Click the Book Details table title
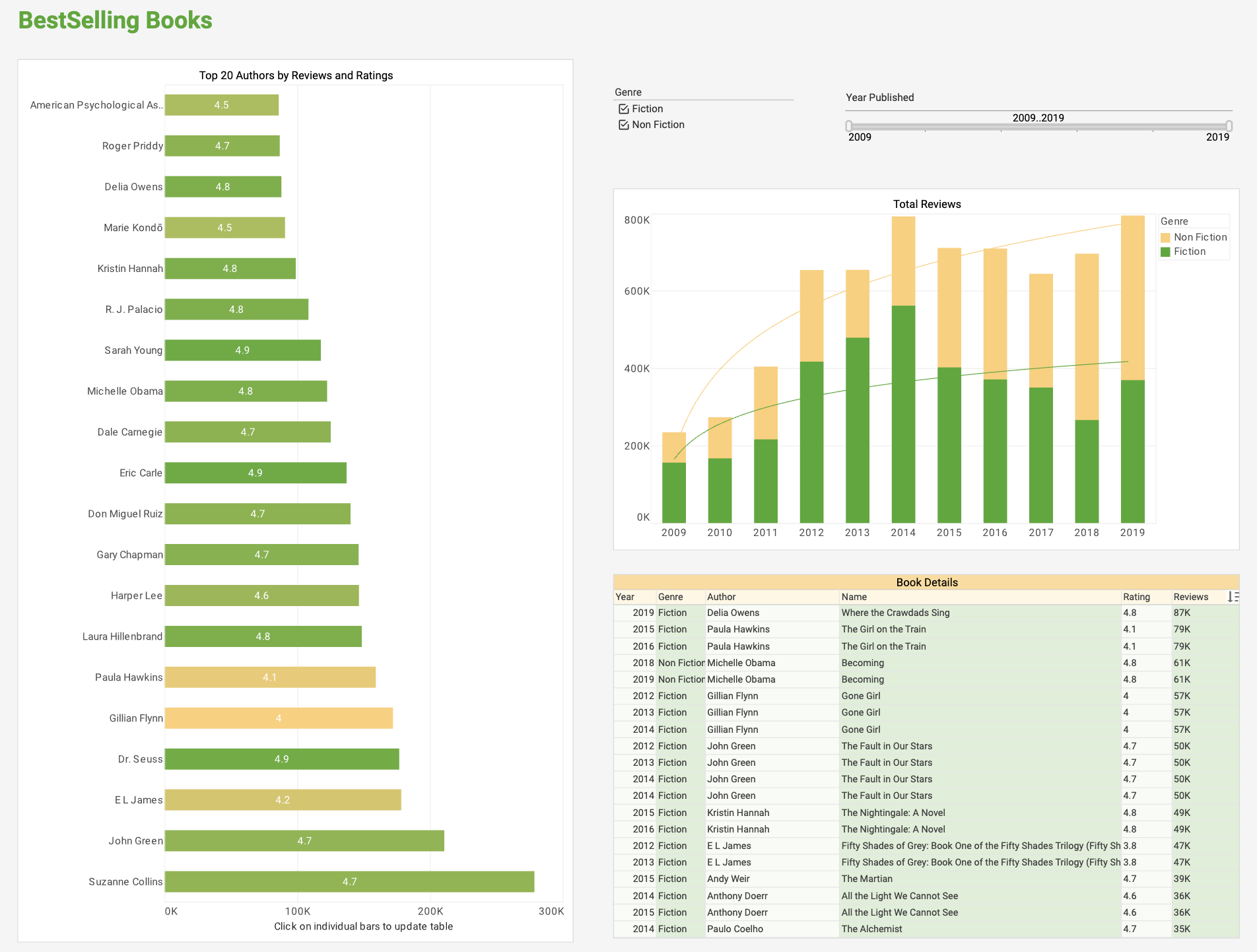1257x952 pixels. (x=926, y=582)
